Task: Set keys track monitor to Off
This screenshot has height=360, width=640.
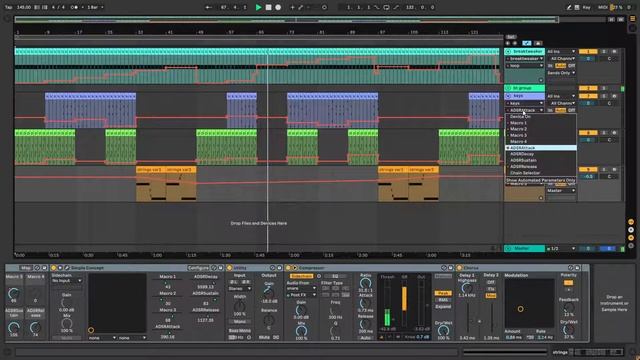Action: point(572,110)
